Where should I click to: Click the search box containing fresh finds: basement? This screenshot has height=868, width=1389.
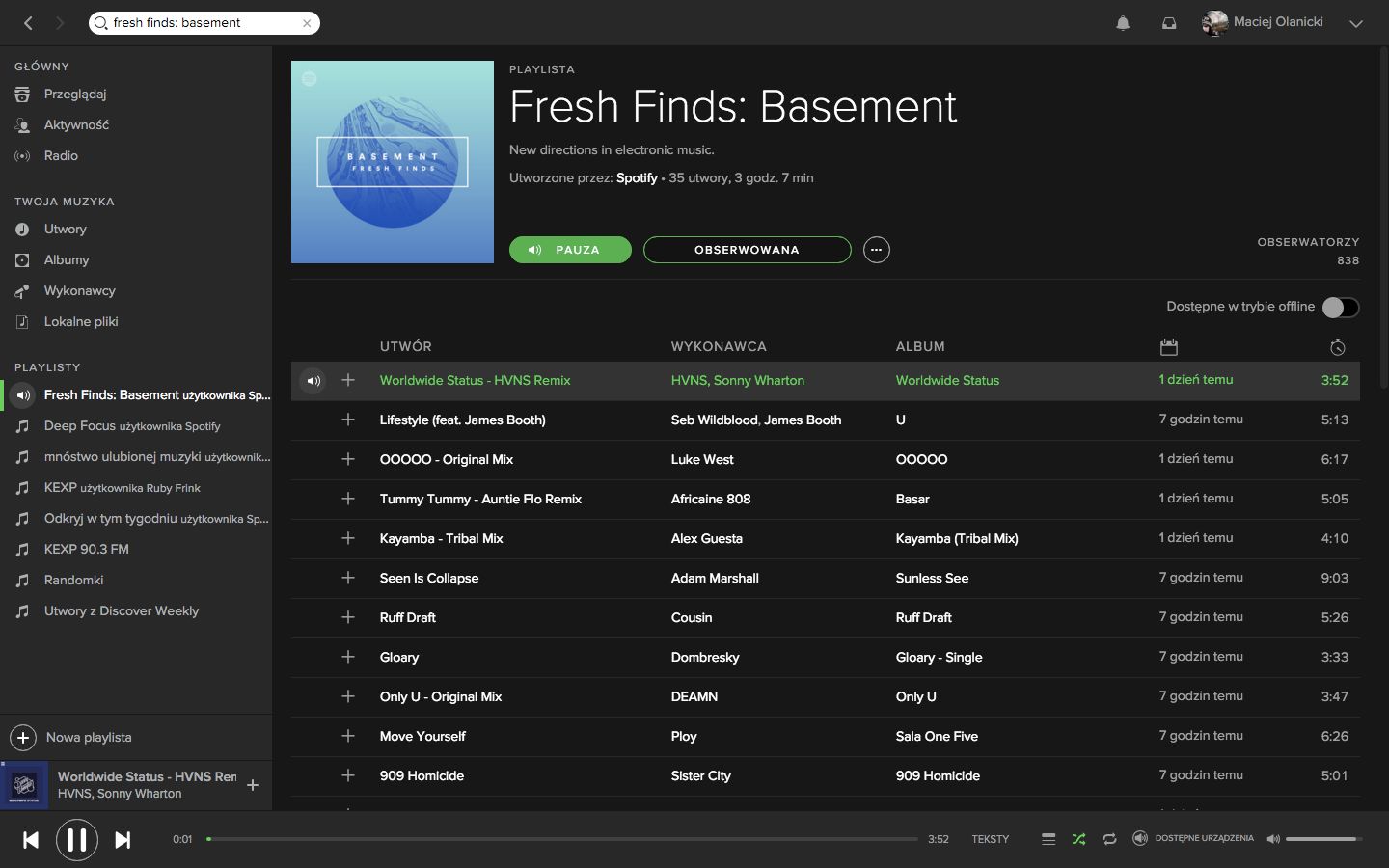204,23
